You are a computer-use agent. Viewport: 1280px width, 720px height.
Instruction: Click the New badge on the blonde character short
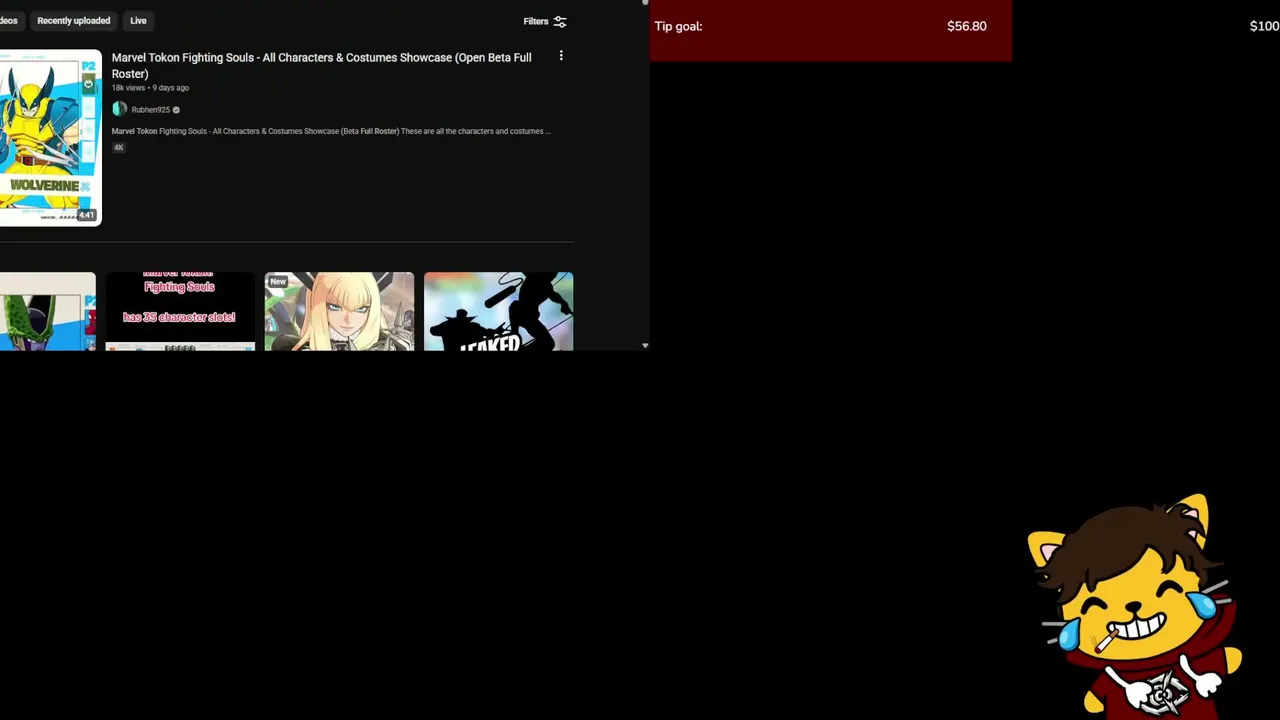coord(278,281)
